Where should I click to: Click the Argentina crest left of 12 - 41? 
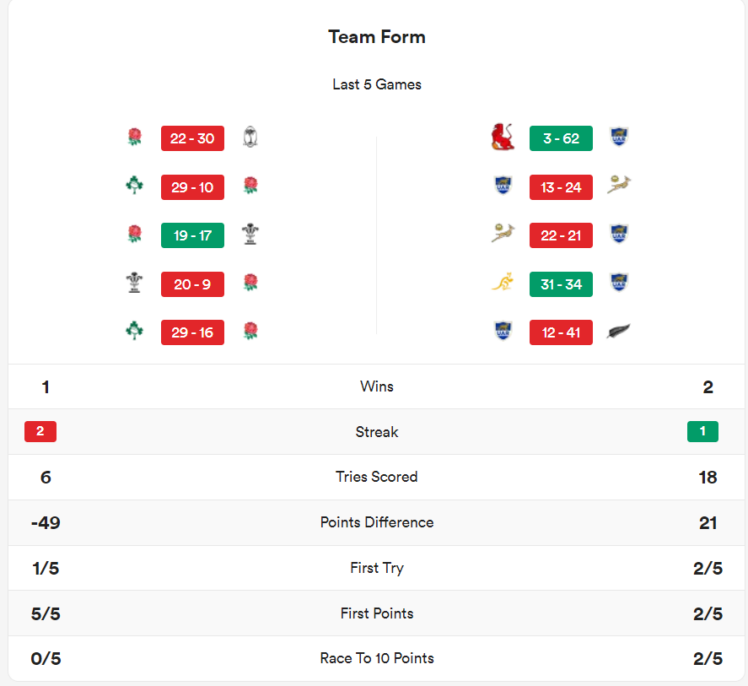point(503,332)
